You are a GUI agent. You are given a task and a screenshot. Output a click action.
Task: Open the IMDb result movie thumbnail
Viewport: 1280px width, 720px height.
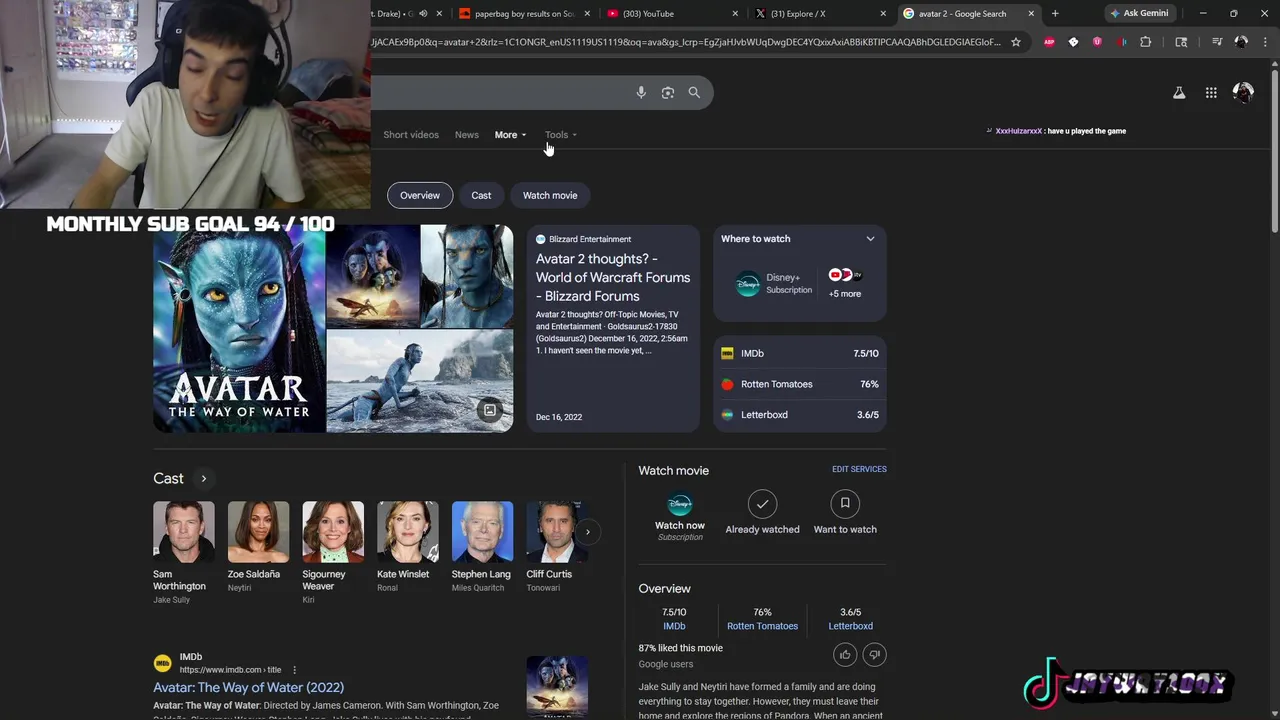557,687
